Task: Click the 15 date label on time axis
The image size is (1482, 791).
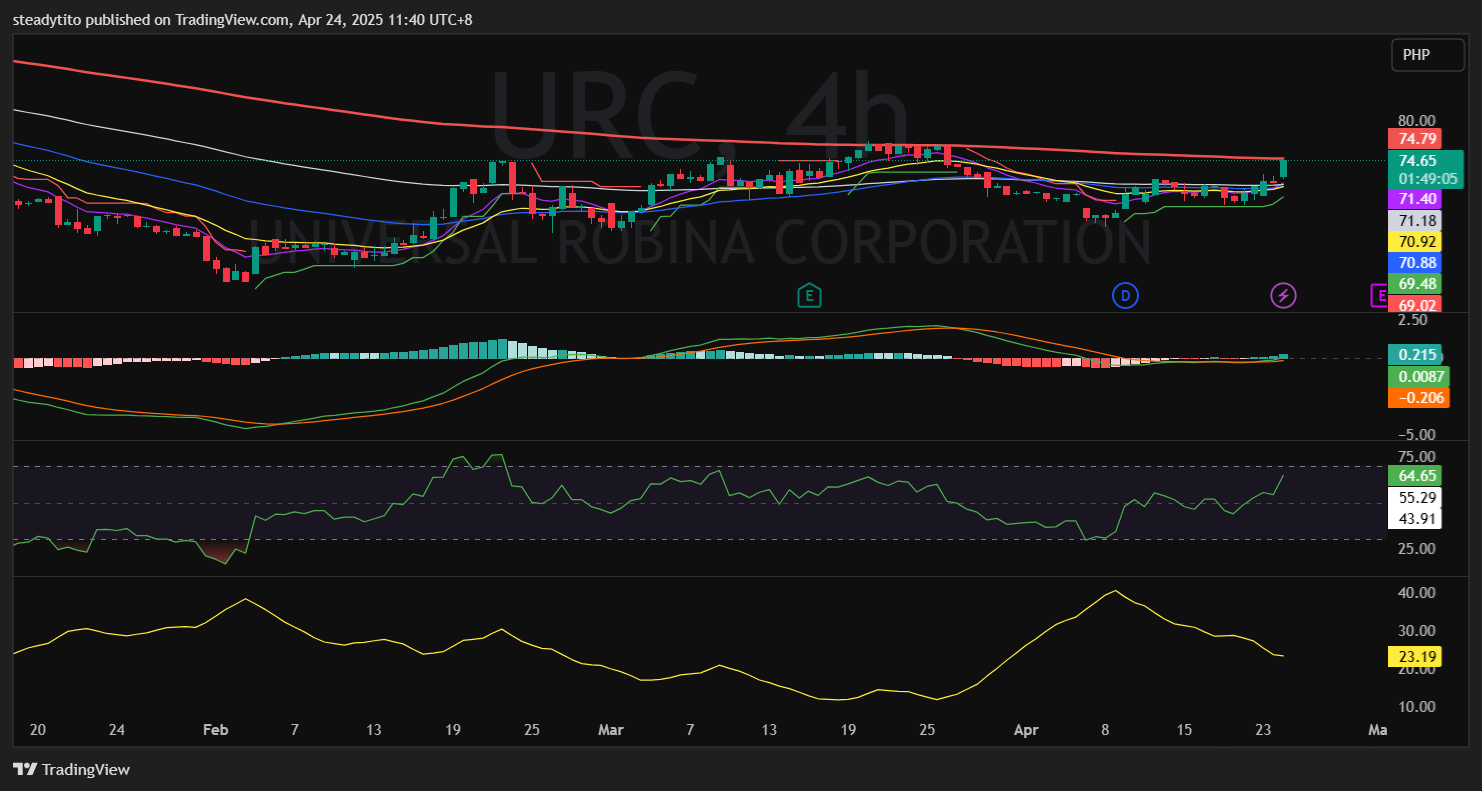Action: [1184, 730]
